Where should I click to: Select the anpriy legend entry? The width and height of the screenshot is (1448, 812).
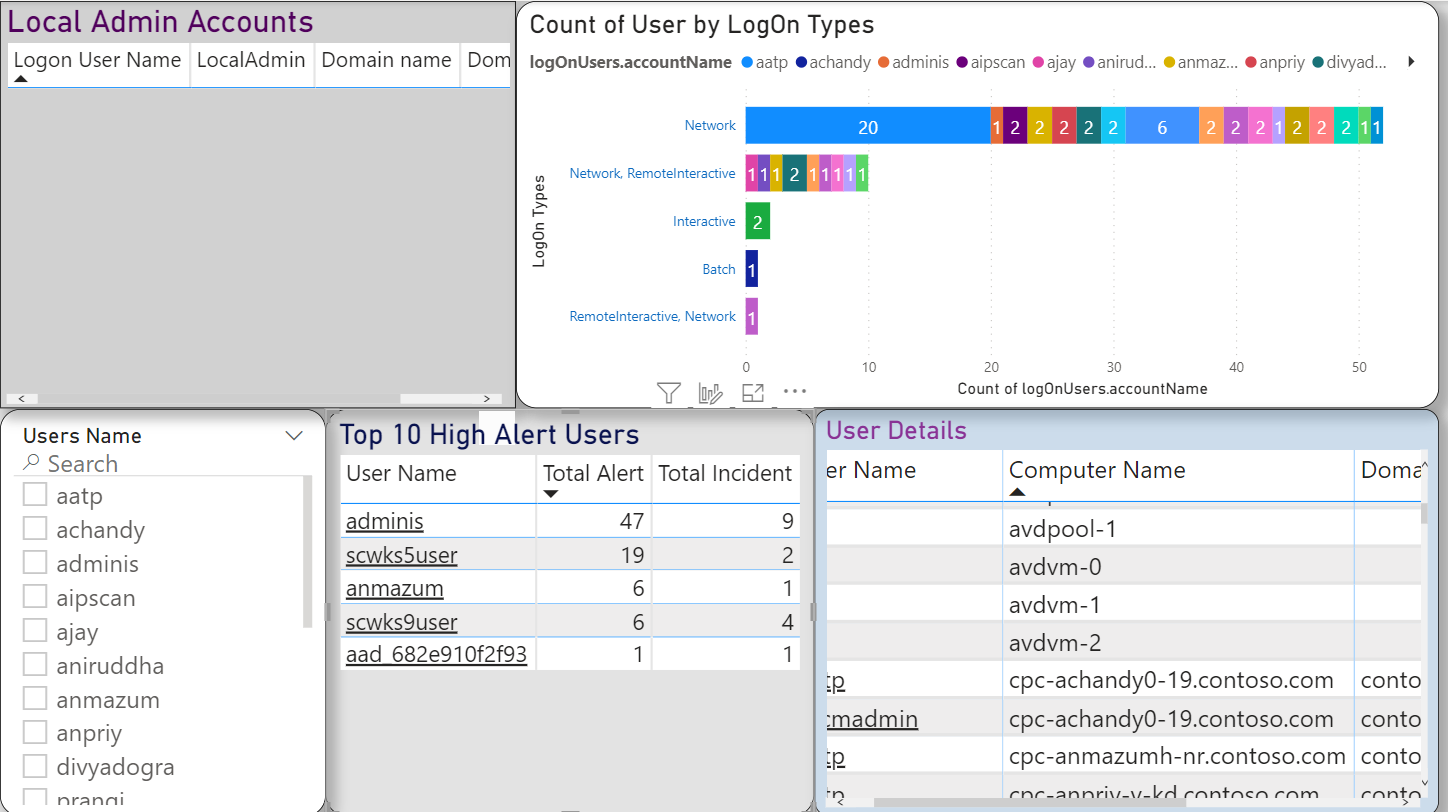(1275, 62)
